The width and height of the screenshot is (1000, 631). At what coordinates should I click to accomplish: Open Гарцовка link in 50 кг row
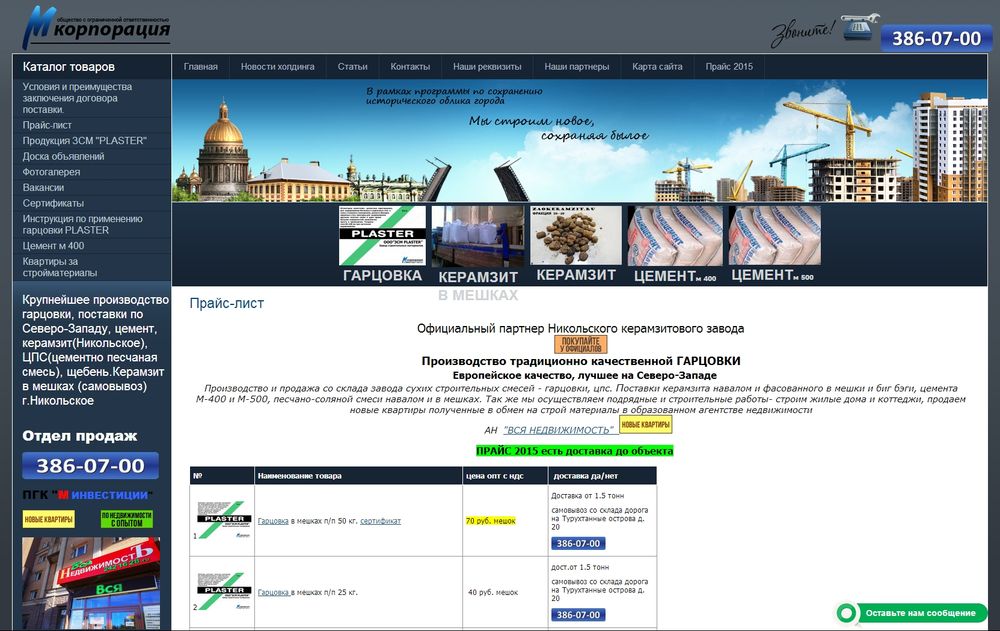point(273,521)
